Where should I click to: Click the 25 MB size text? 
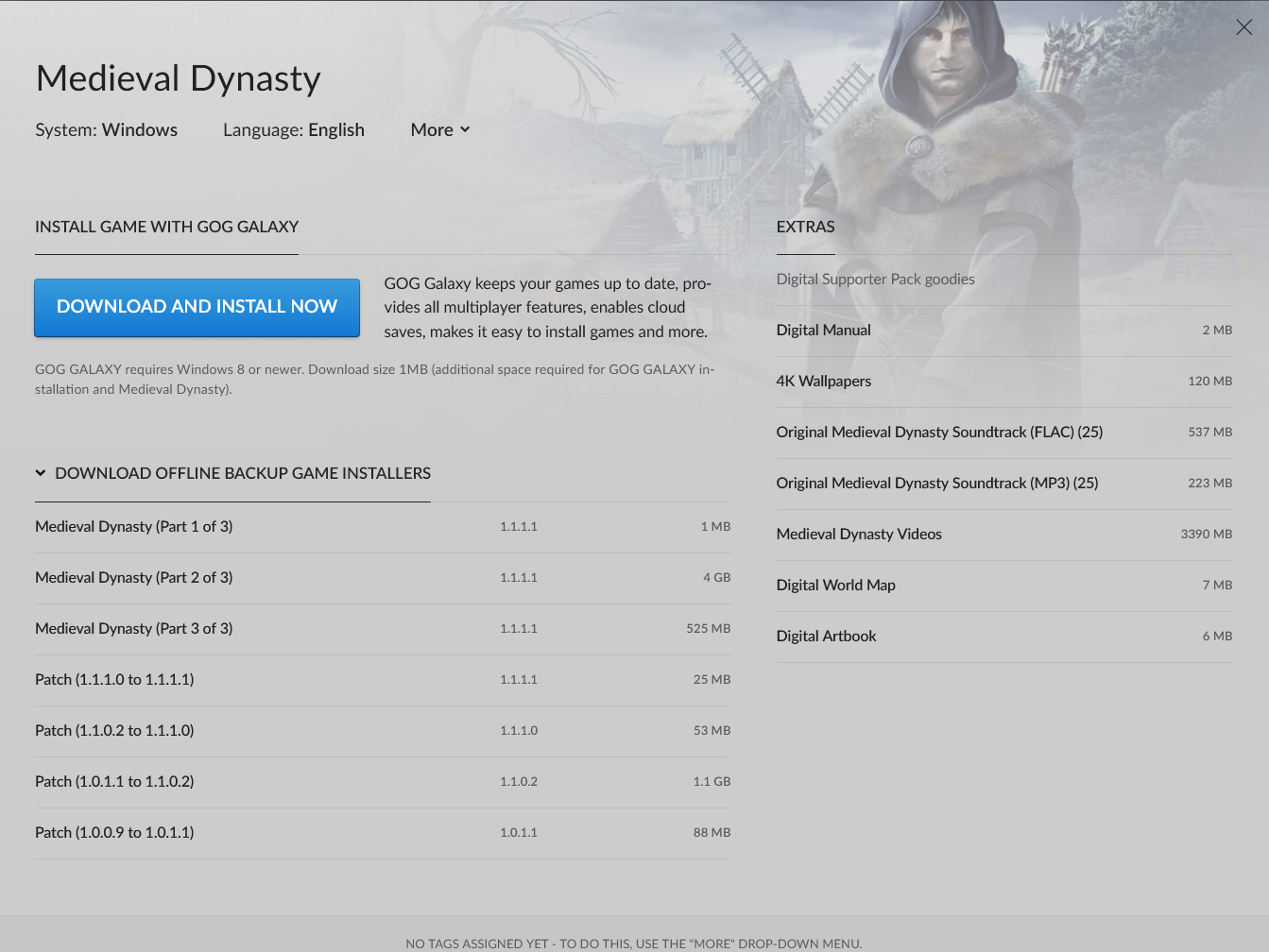coord(712,680)
